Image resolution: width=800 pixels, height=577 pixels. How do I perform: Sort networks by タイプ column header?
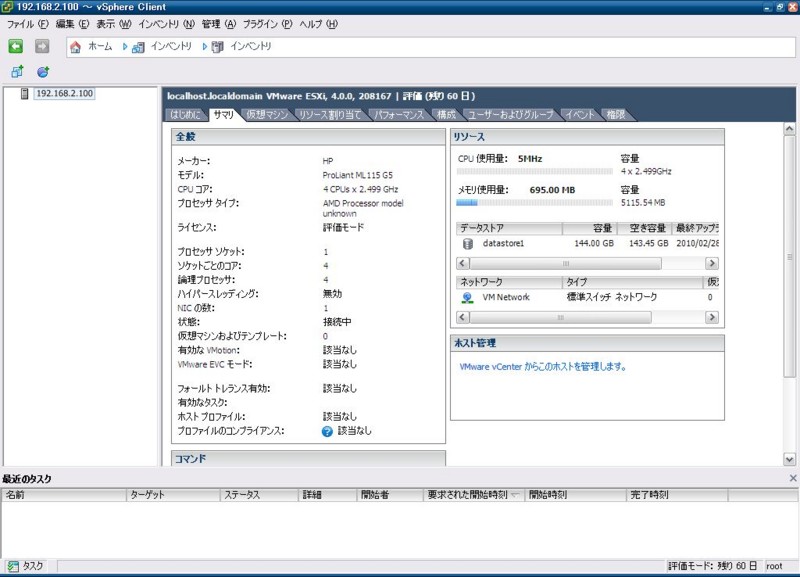click(x=633, y=282)
